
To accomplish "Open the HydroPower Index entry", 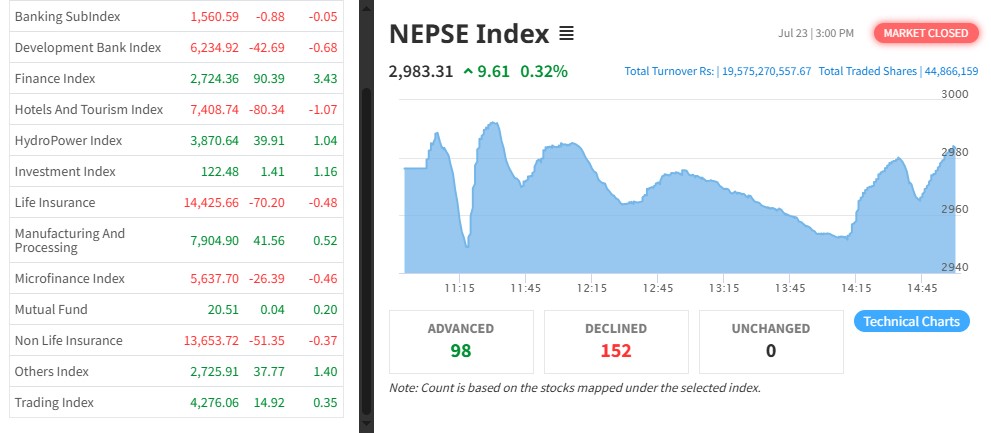I will [68, 140].
